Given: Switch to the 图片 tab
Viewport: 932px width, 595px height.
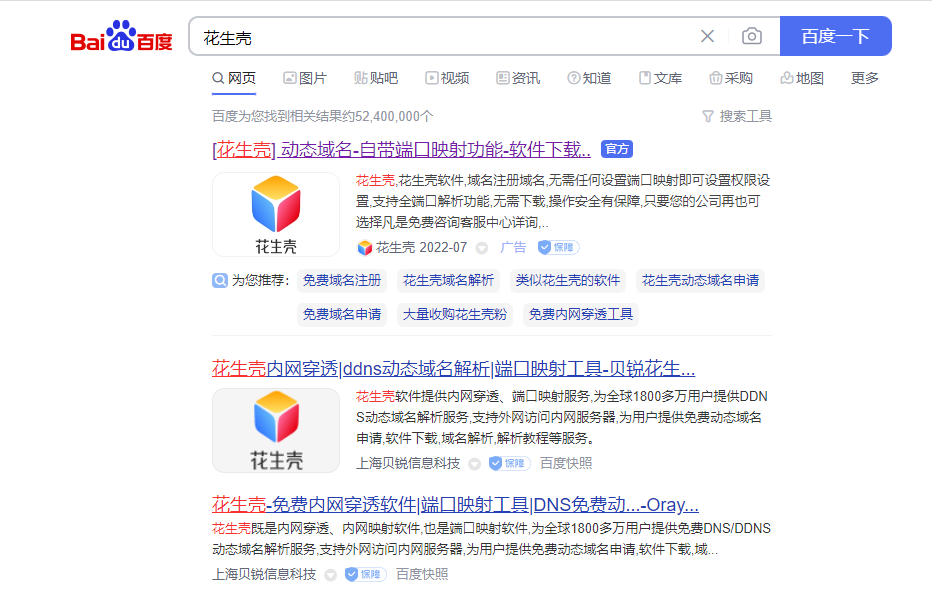Looking at the screenshot, I should point(305,78).
